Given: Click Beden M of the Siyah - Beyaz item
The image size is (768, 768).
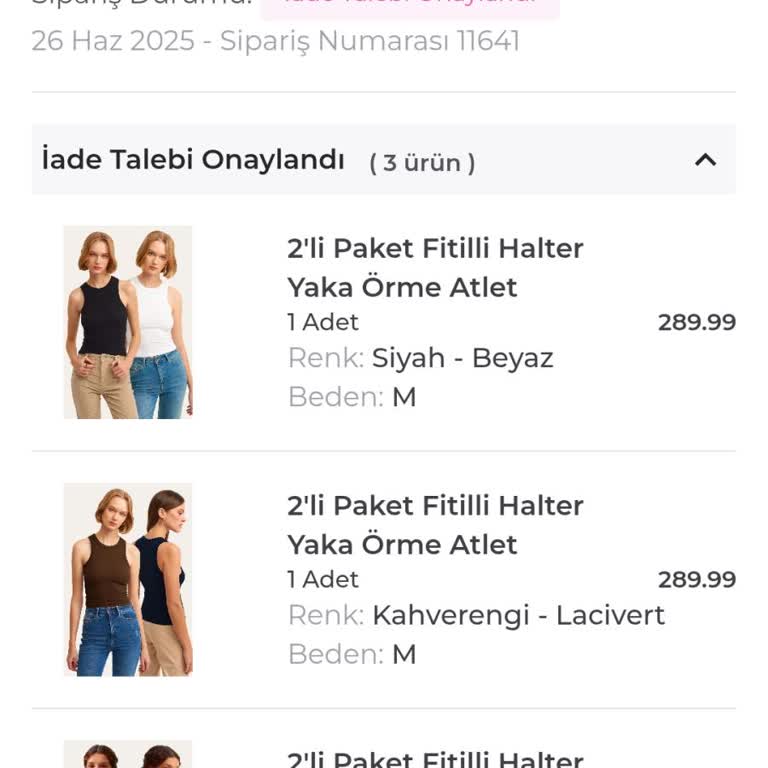Looking at the screenshot, I should (403, 397).
